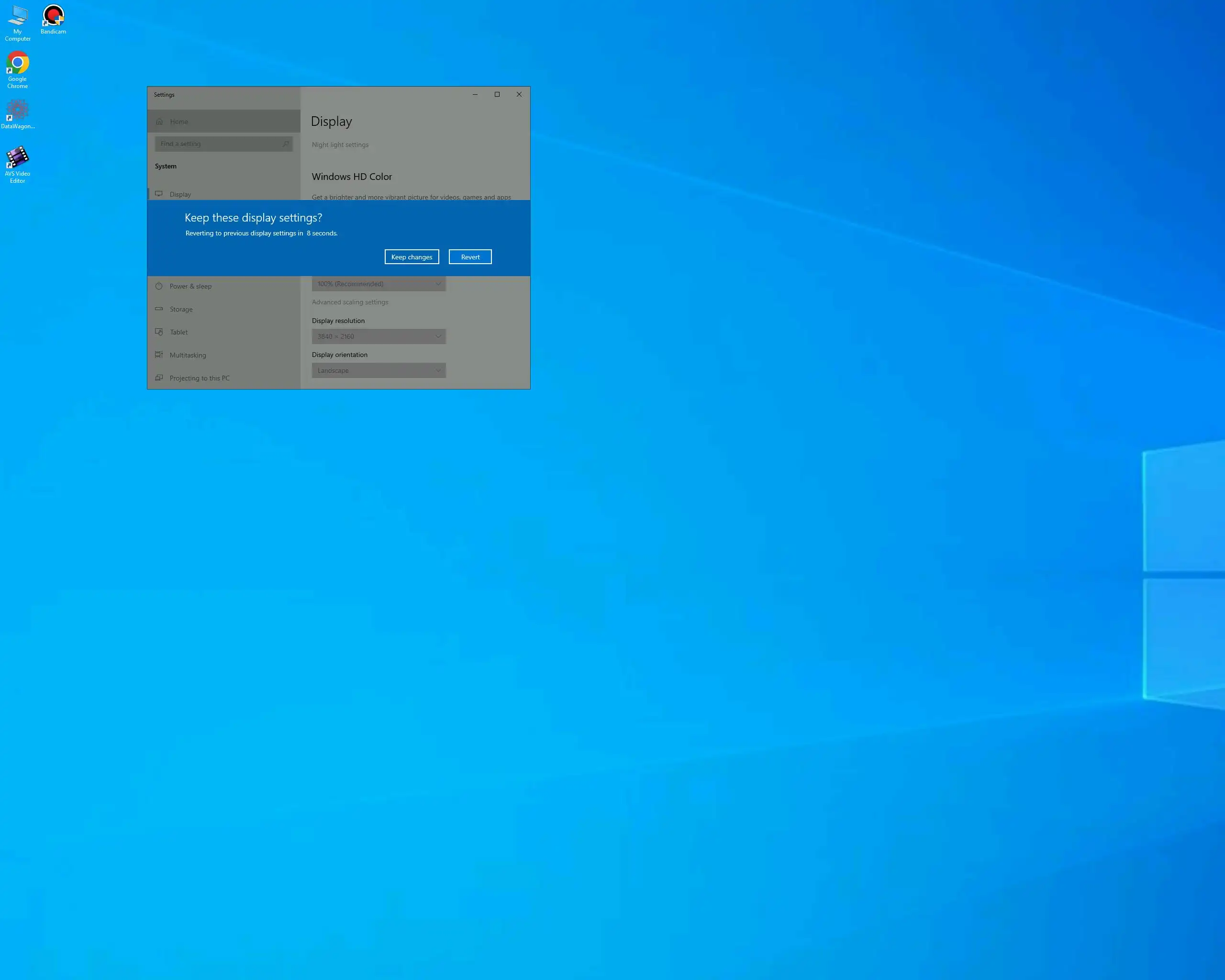Open Night light settings link
The height and width of the screenshot is (980, 1225).
click(x=340, y=145)
